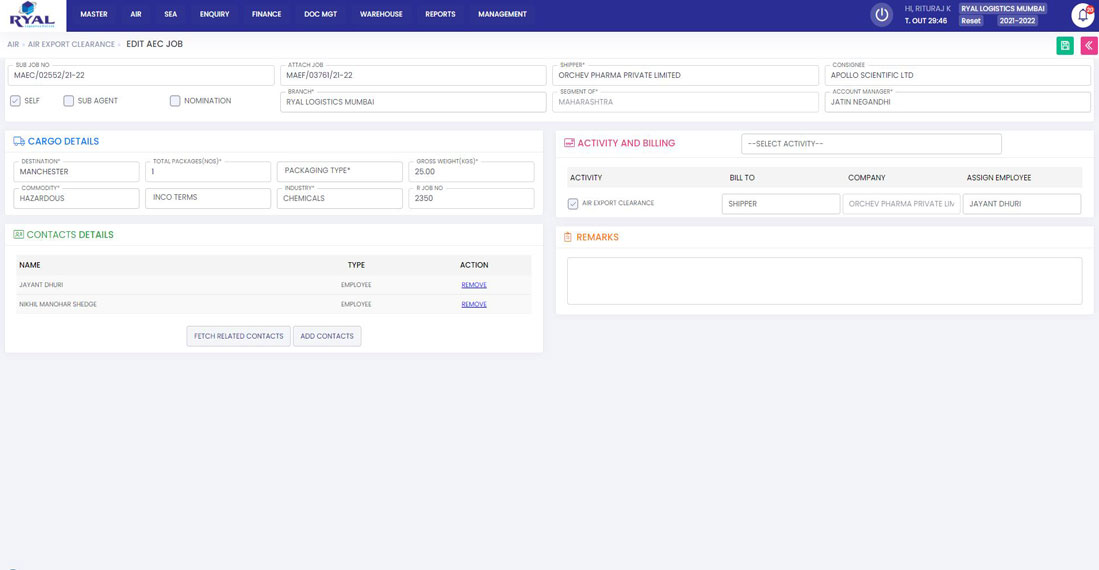Open the Reports menu
Viewport: 1099px width, 570px height.
tap(440, 14)
